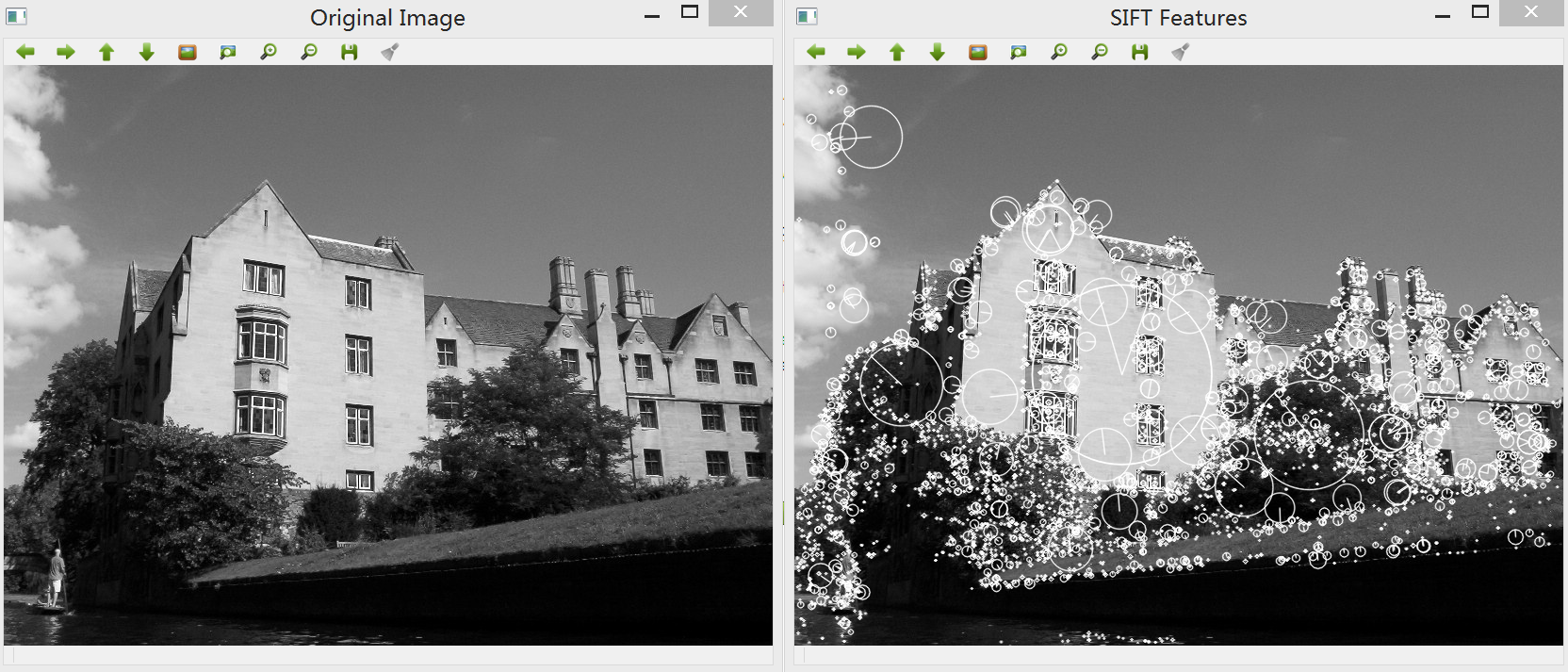
Task: Open properties brush in SIFT Features window
Action: 1181,52
